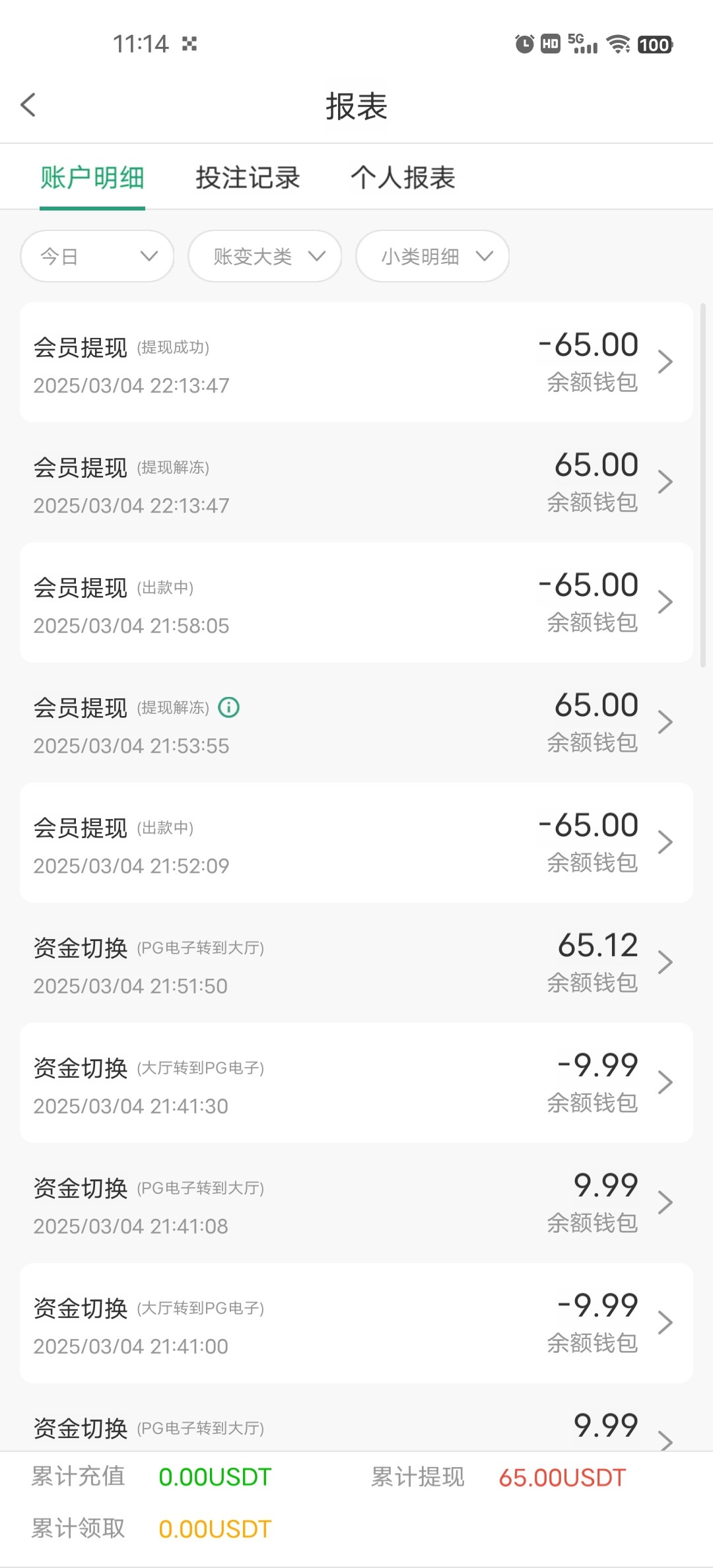This screenshot has height=1568, width=713.
Task: Open arrow for 21:51:50 65.12 transfer
Action: coord(665,962)
